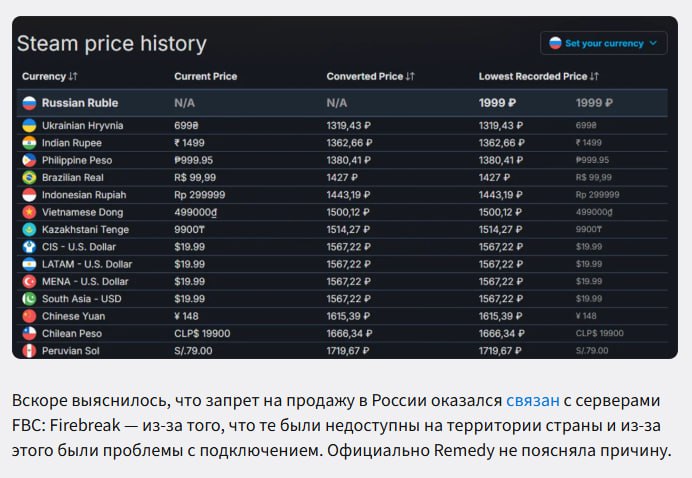Select the MENA - U.S. Dollar row
The width and height of the screenshot is (692, 478).
tap(86, 281)
